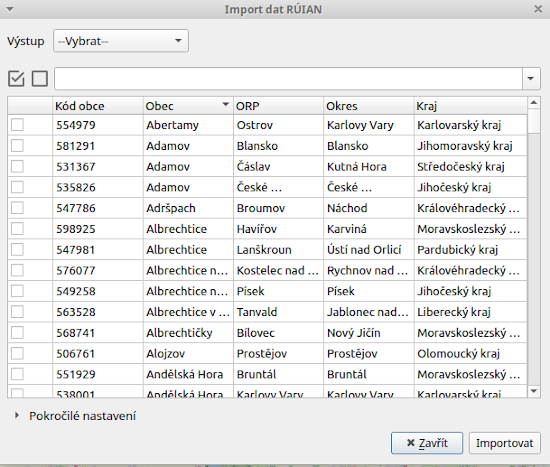Tick the checkbox for Abertamy row
550x467 pixels.
[17, 125]
